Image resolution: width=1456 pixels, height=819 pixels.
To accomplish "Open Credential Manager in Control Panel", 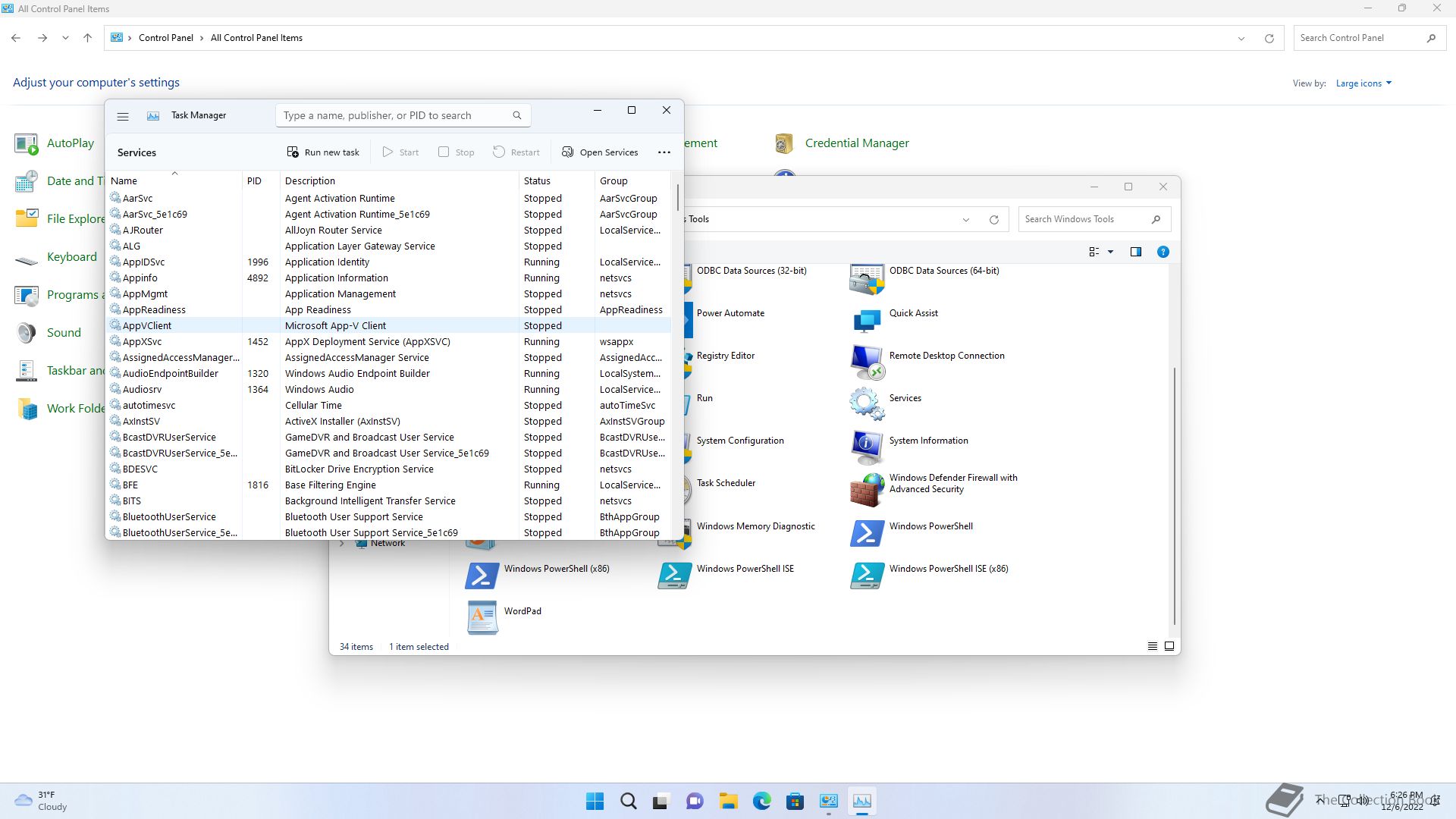I will click(x=842, y=143).
